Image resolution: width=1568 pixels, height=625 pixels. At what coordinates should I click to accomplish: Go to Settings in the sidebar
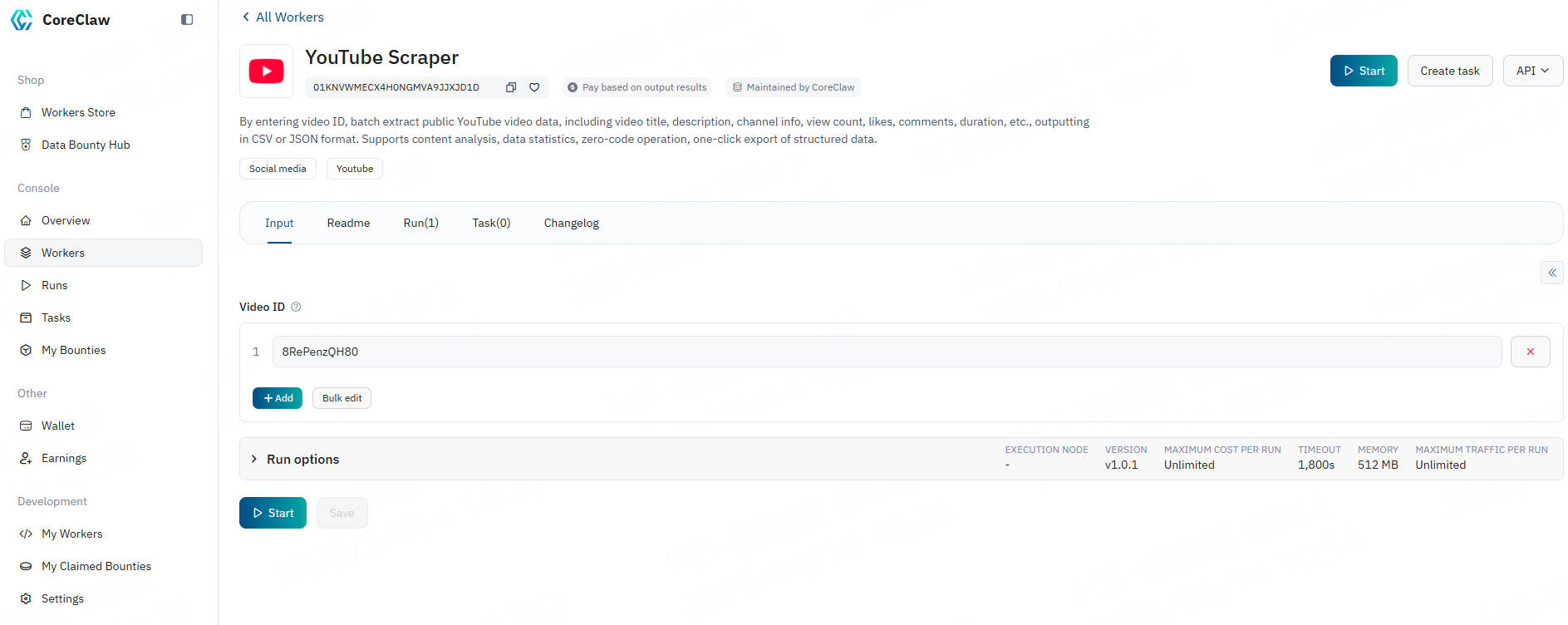62,598
